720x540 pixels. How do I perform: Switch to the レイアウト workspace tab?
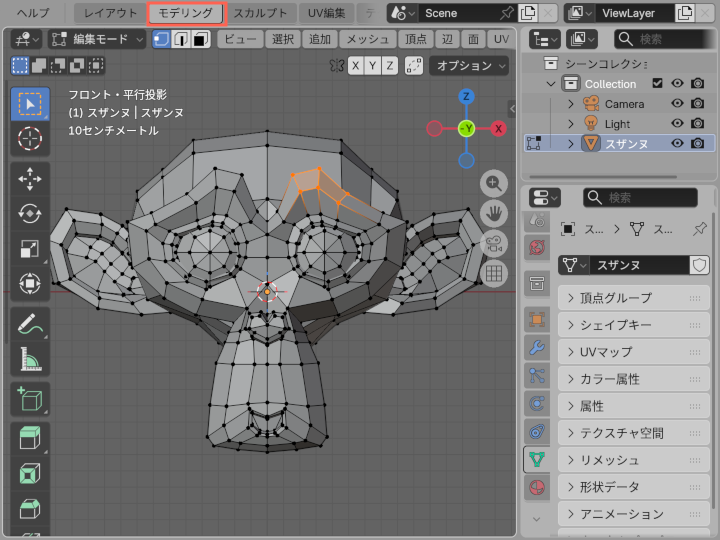click(110, 13)
